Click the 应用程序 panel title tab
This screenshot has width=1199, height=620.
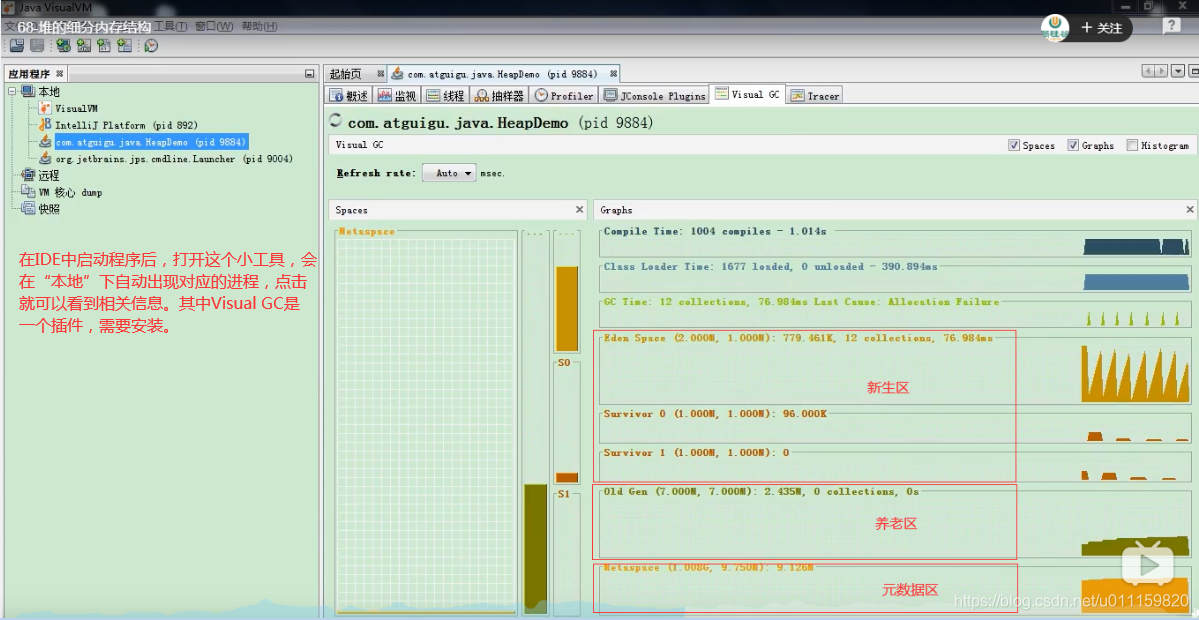(x=37, y=73)
